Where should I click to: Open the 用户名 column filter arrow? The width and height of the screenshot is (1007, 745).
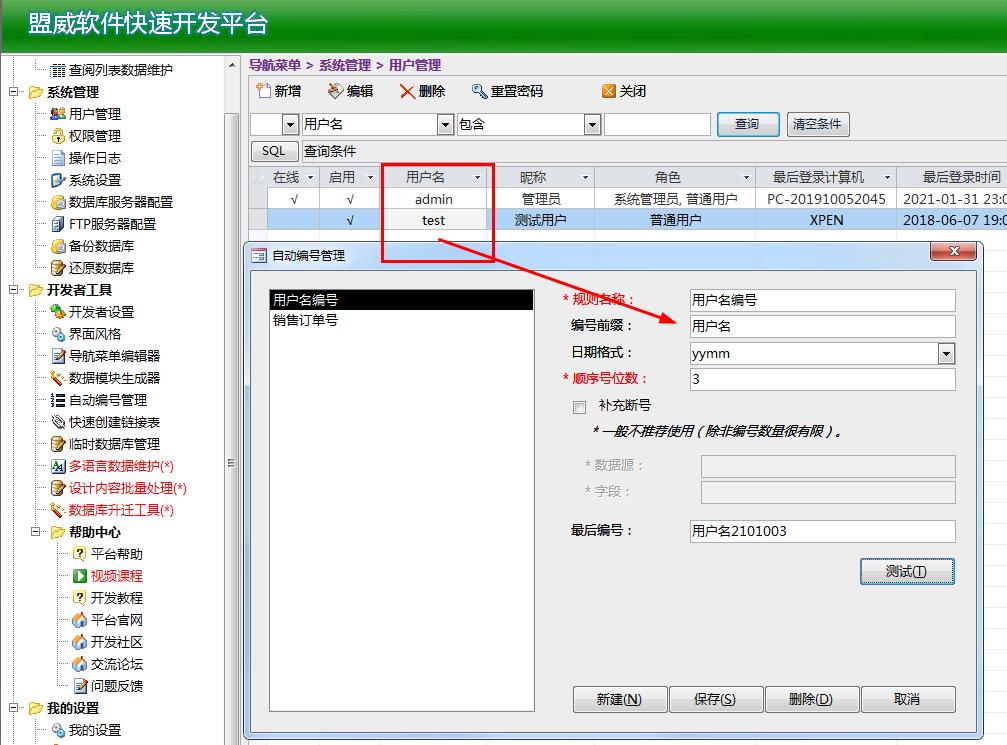[477, 177]
